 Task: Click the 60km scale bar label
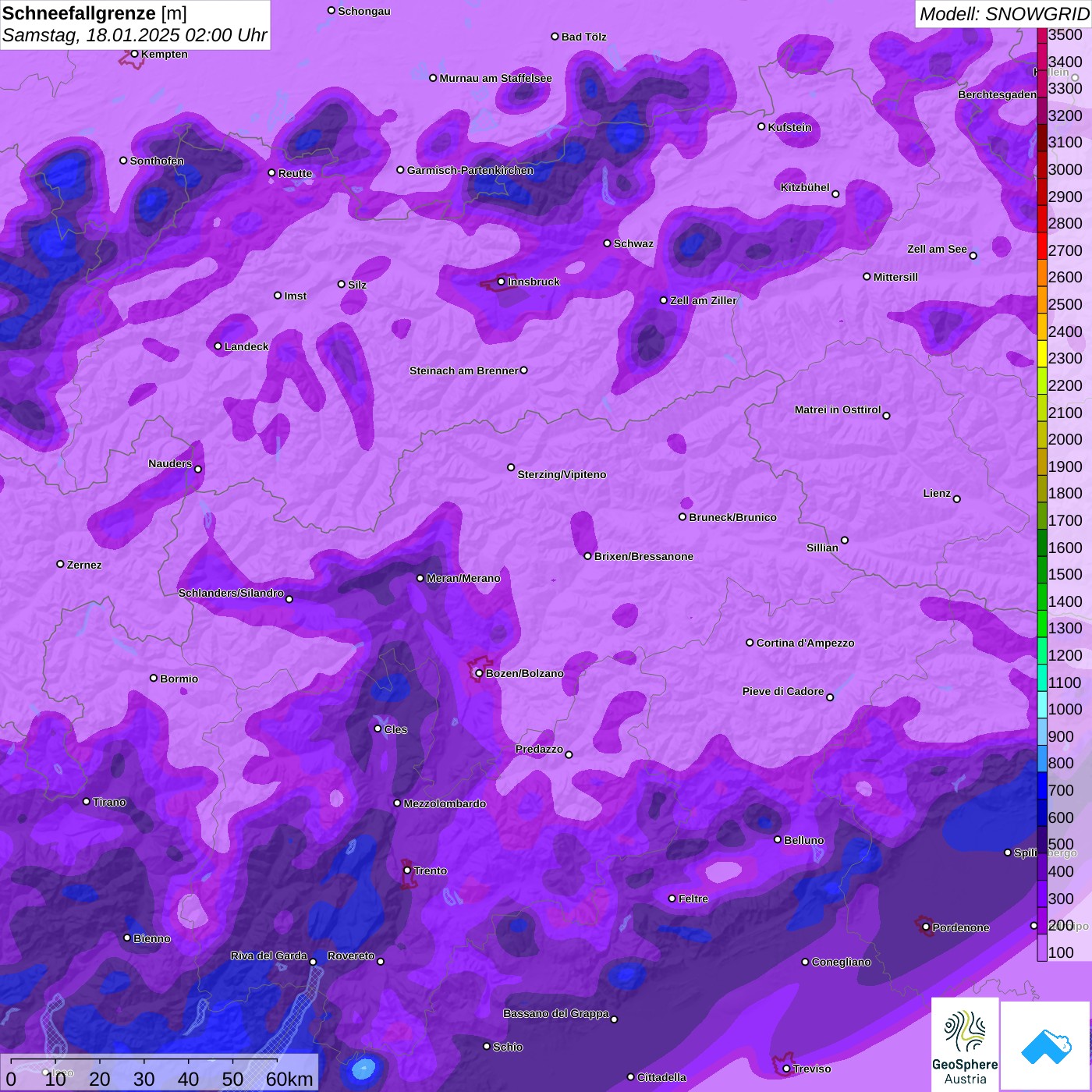[289, 1079]
